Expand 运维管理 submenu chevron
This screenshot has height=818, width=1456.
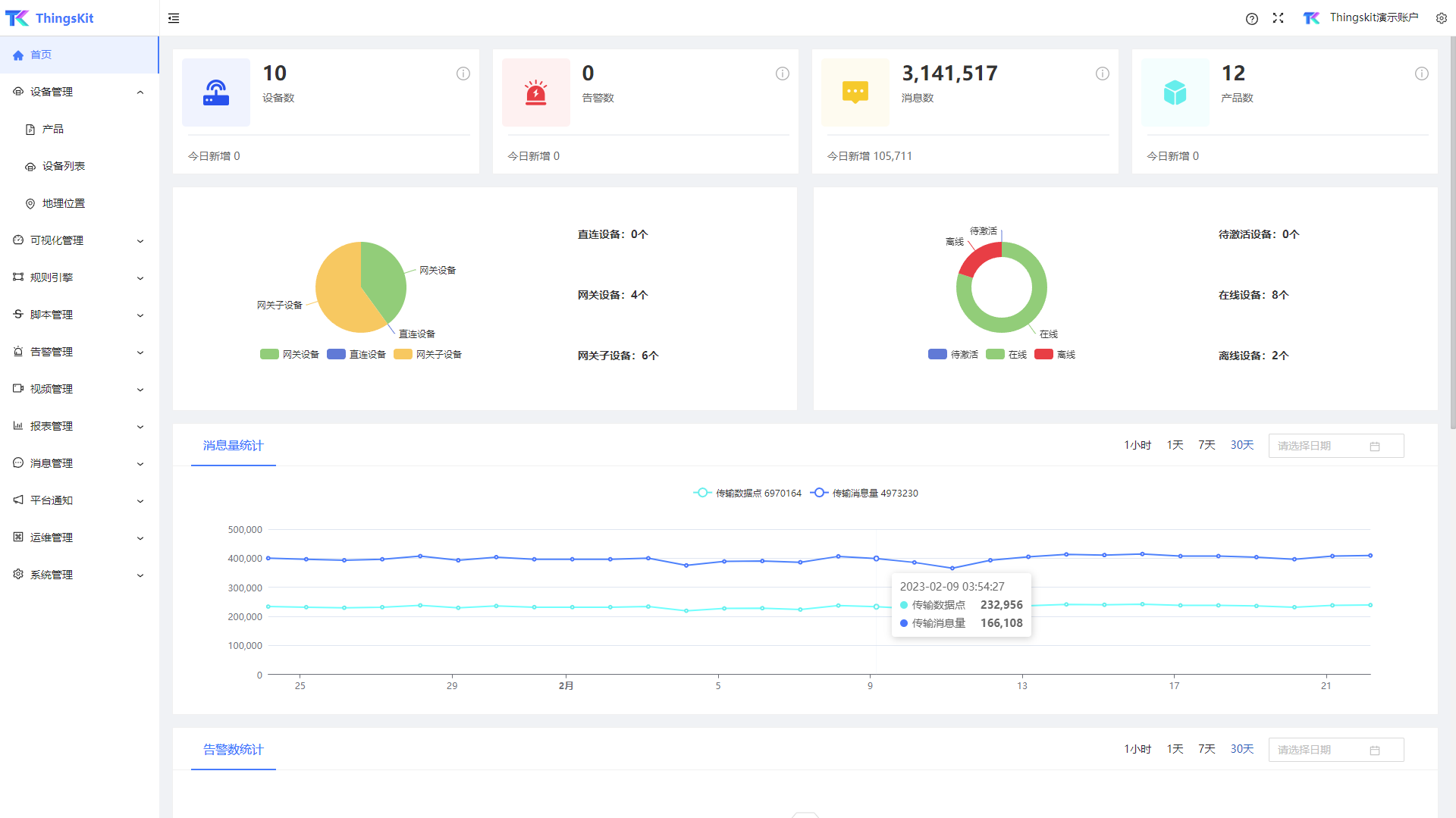point(140,538)
